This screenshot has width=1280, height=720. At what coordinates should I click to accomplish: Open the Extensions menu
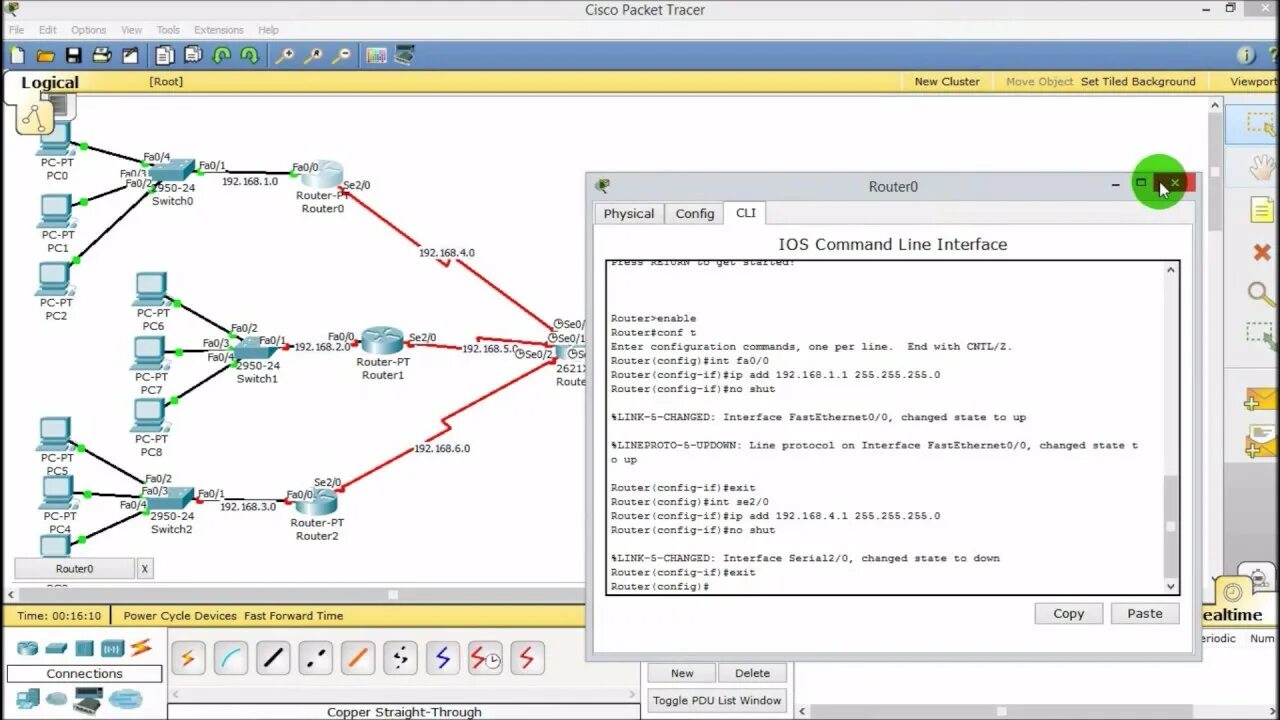[x=218, y=30]
